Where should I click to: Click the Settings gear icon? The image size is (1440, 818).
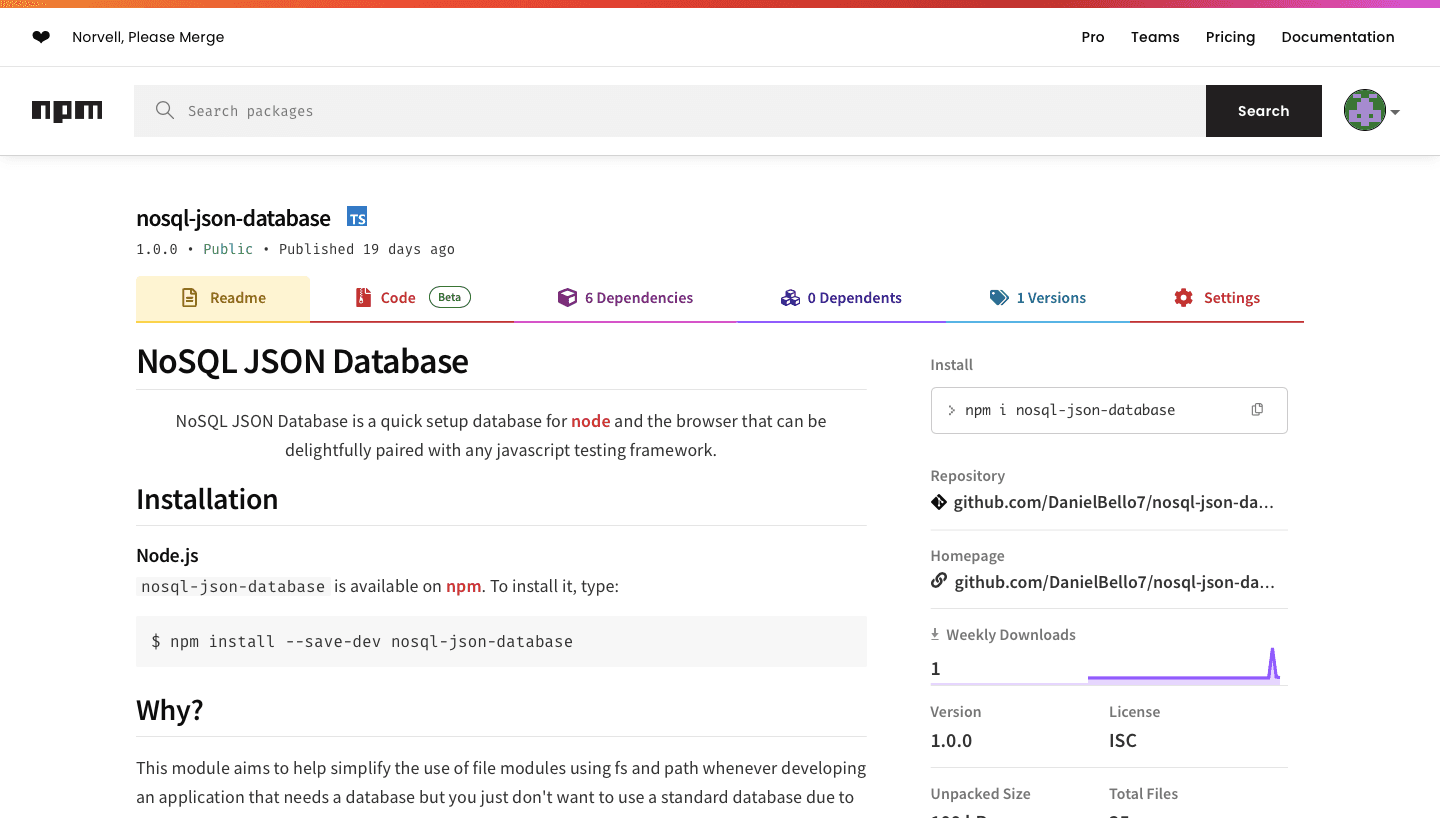(x=1183, y=298)
